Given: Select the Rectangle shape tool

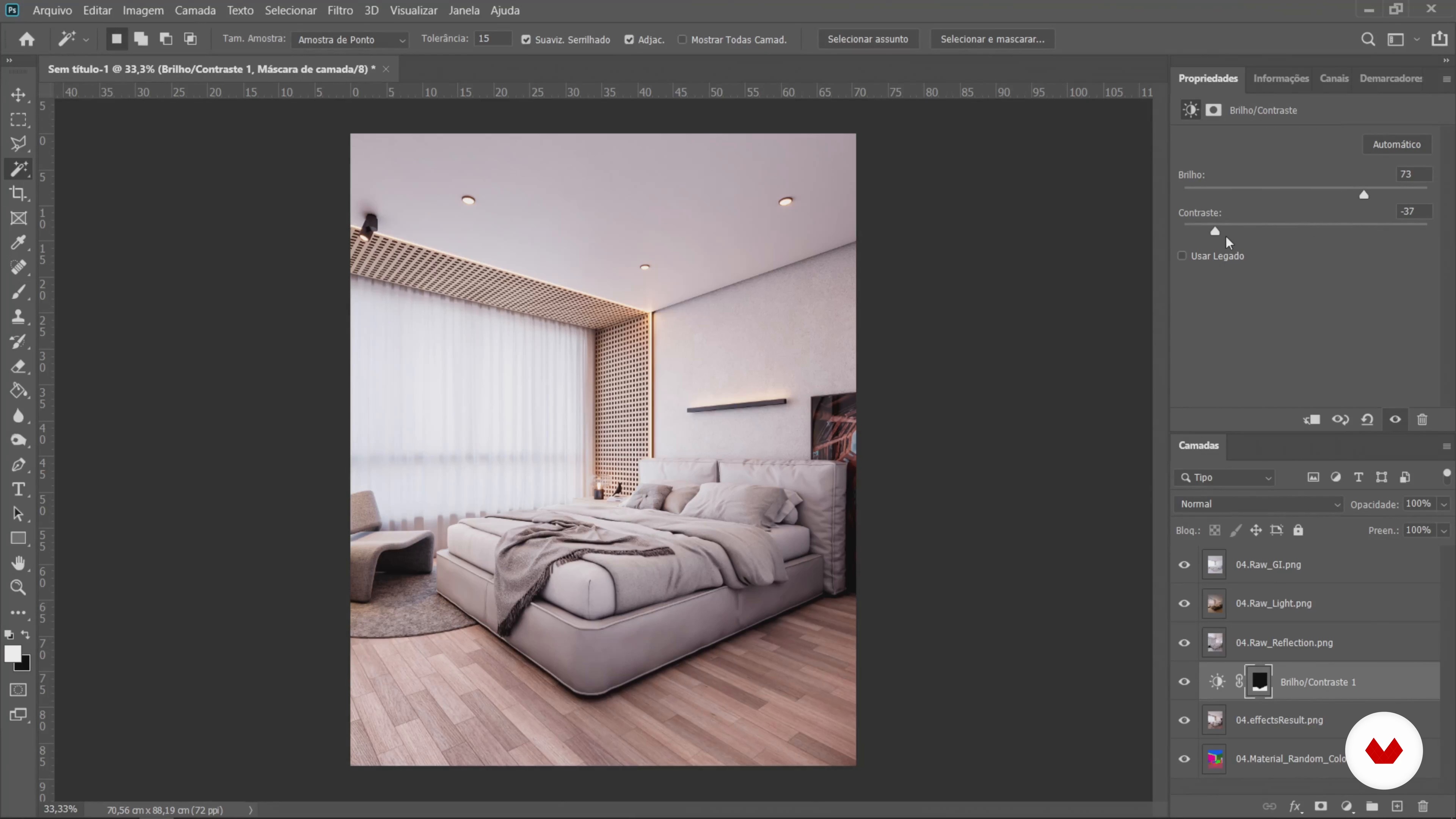Looking at the screenshot, I should click(x=18, y=539).
